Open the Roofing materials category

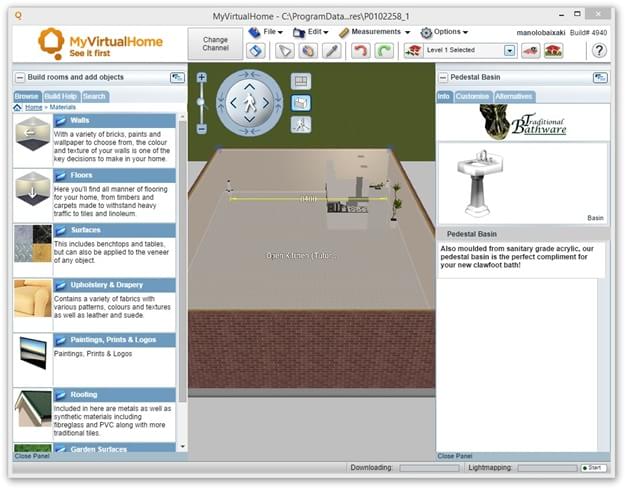[x=114, y=395]
